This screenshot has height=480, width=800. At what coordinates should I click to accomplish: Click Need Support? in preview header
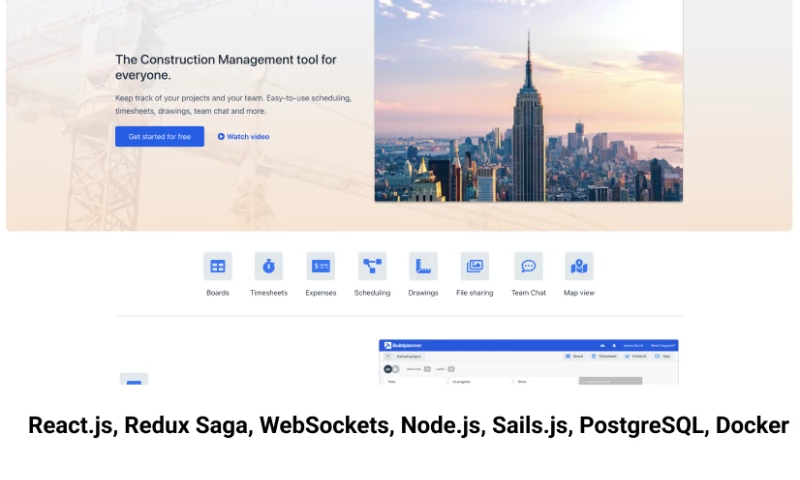(663, 345)
